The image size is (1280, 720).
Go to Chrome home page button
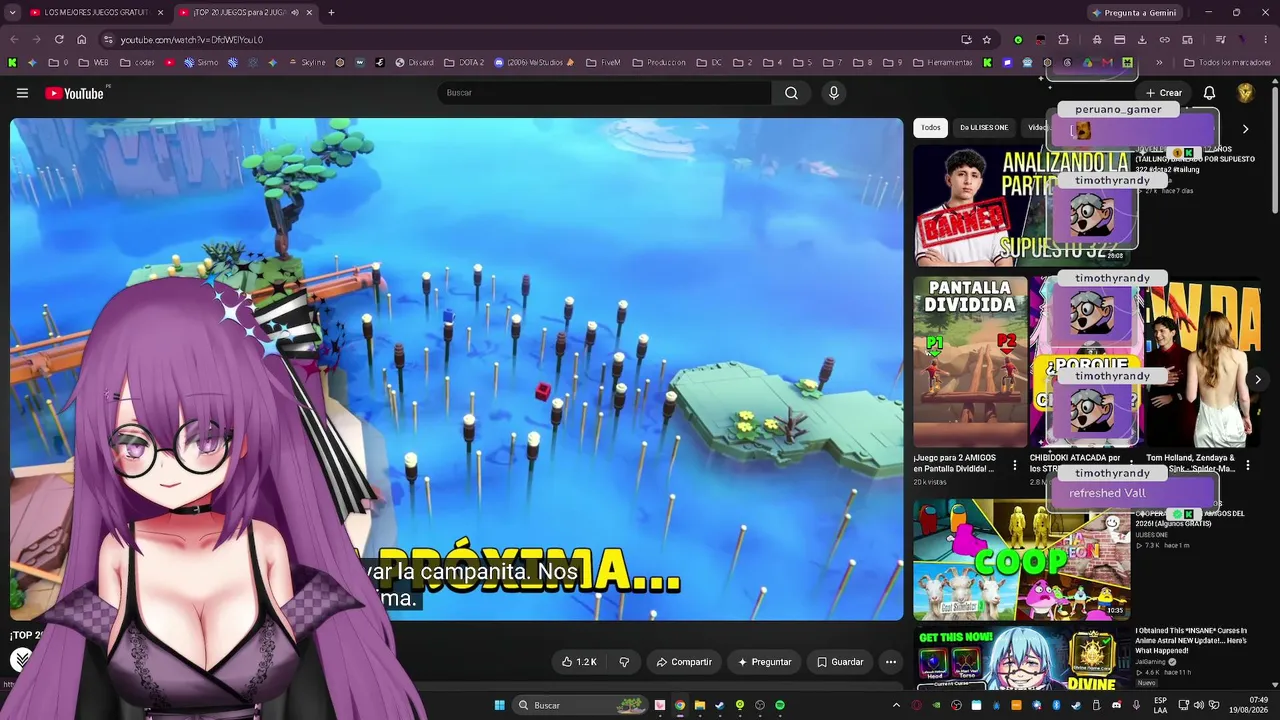[82, 40]
